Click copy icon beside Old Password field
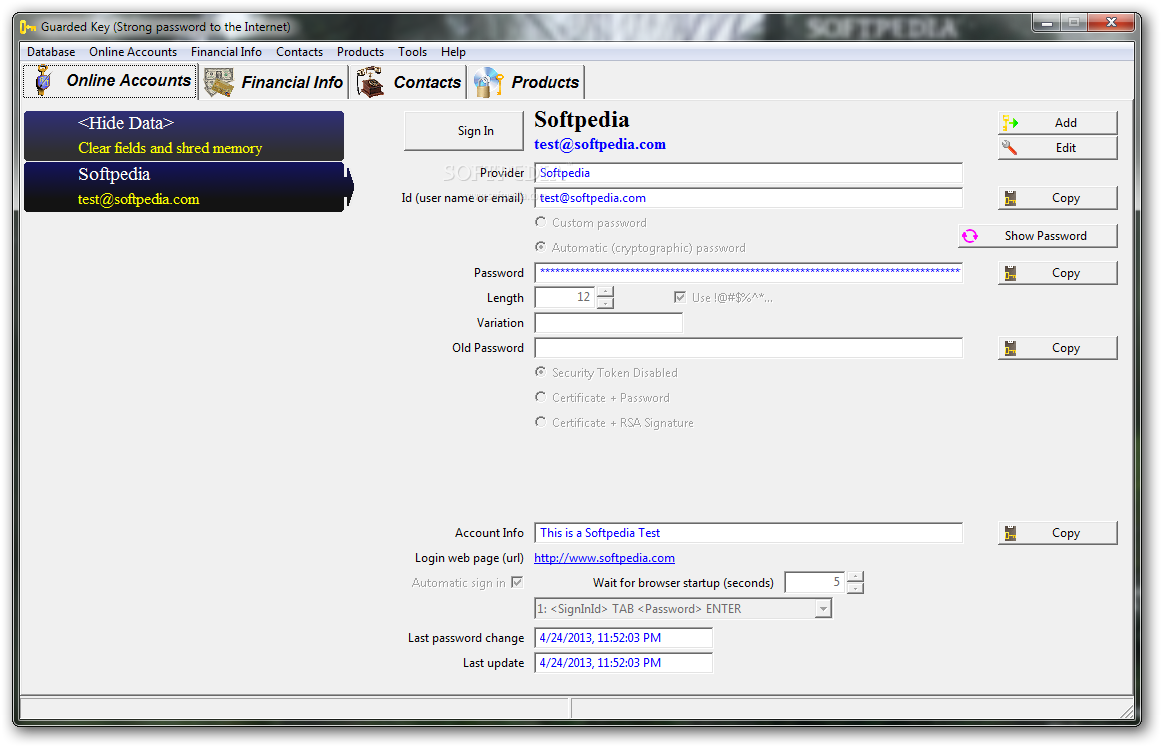The width and height of the screenshot is (1162, 747). click(x=1010, y=348)
